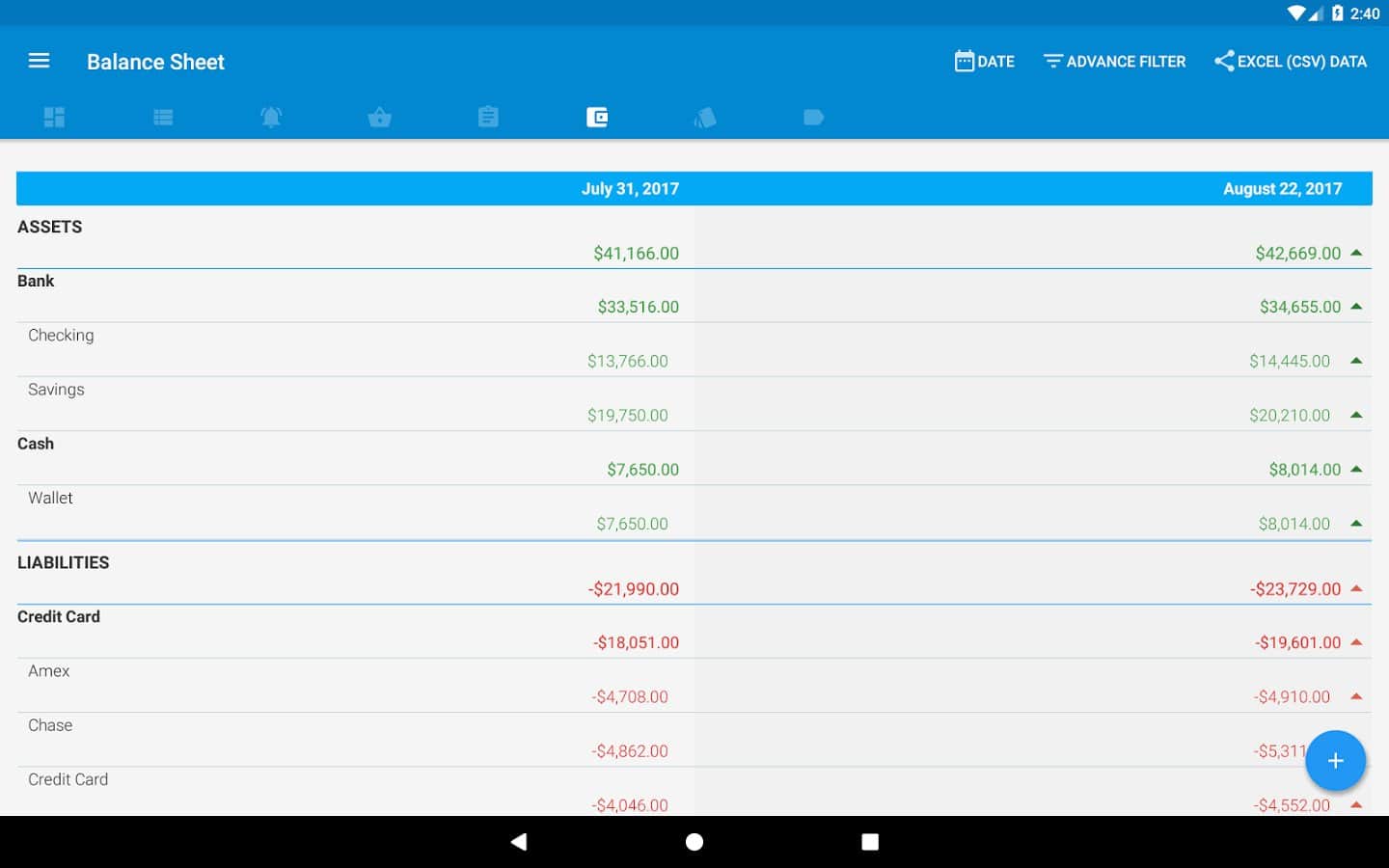The image size is (1389, 868).
Task: Go to the bell reminders tab
Action: coord(271,118)
